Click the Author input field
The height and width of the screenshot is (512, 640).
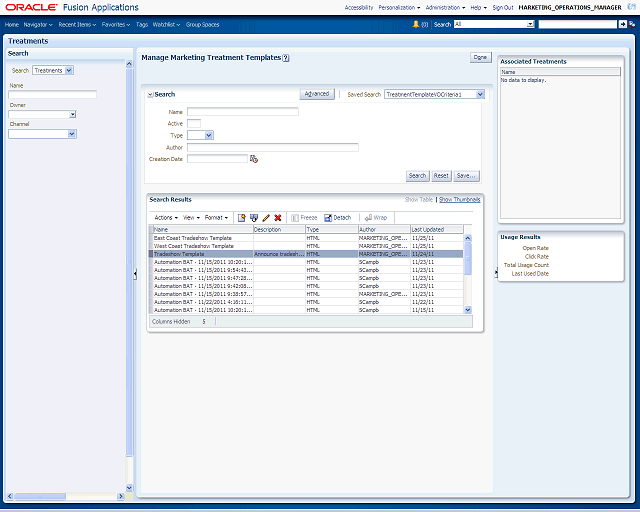click(273, 147)
